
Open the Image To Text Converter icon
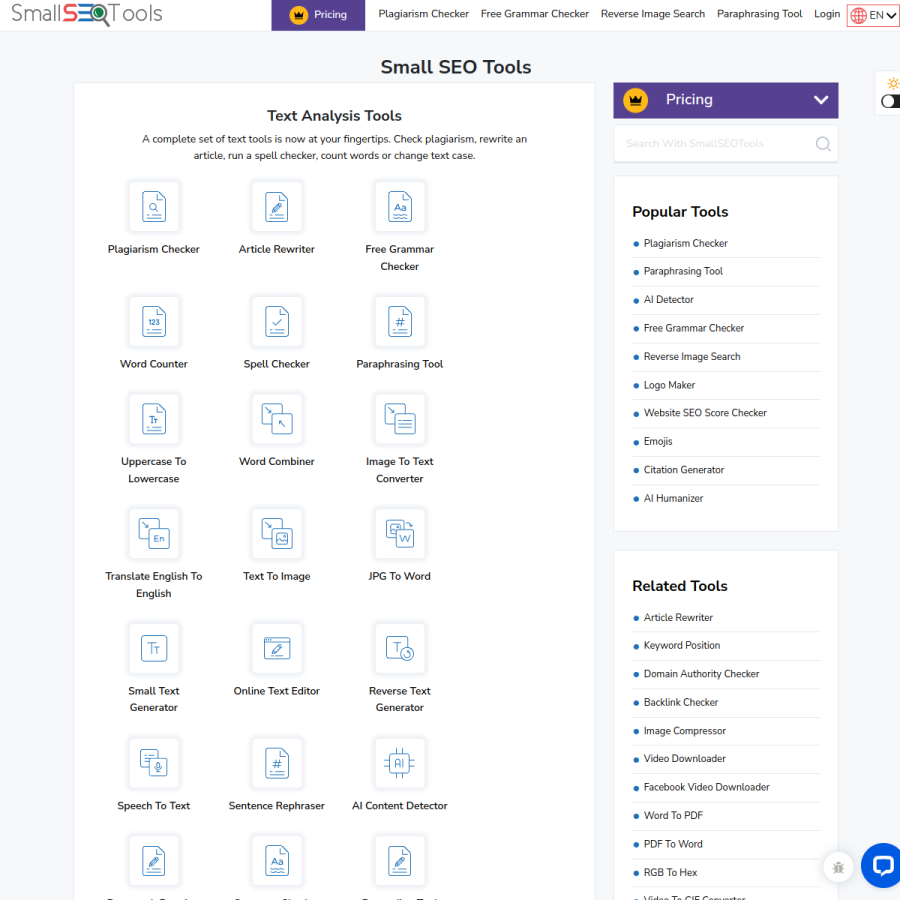[399, 419]
